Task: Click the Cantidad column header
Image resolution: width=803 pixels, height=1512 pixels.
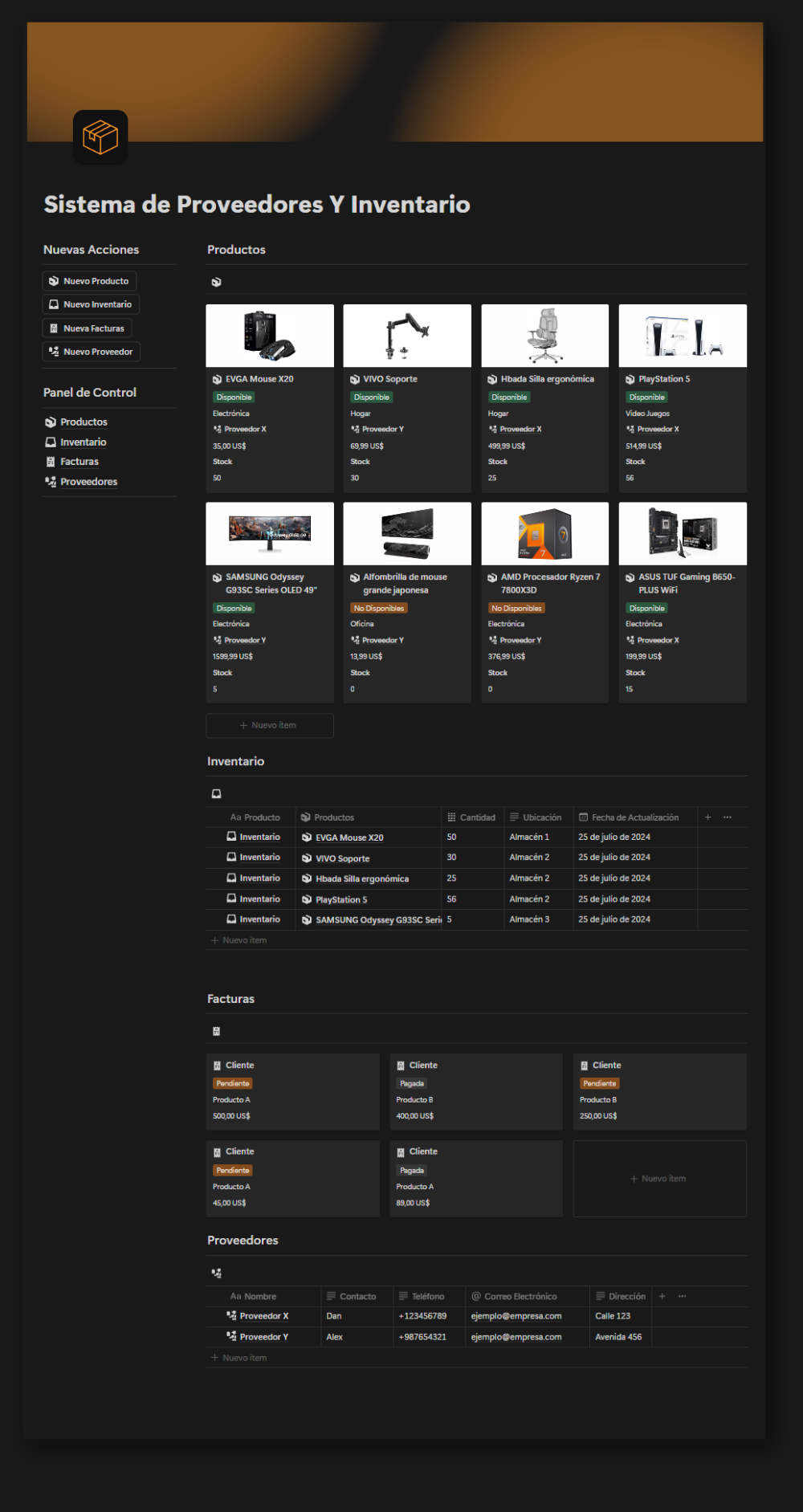Action: (473, 817)
